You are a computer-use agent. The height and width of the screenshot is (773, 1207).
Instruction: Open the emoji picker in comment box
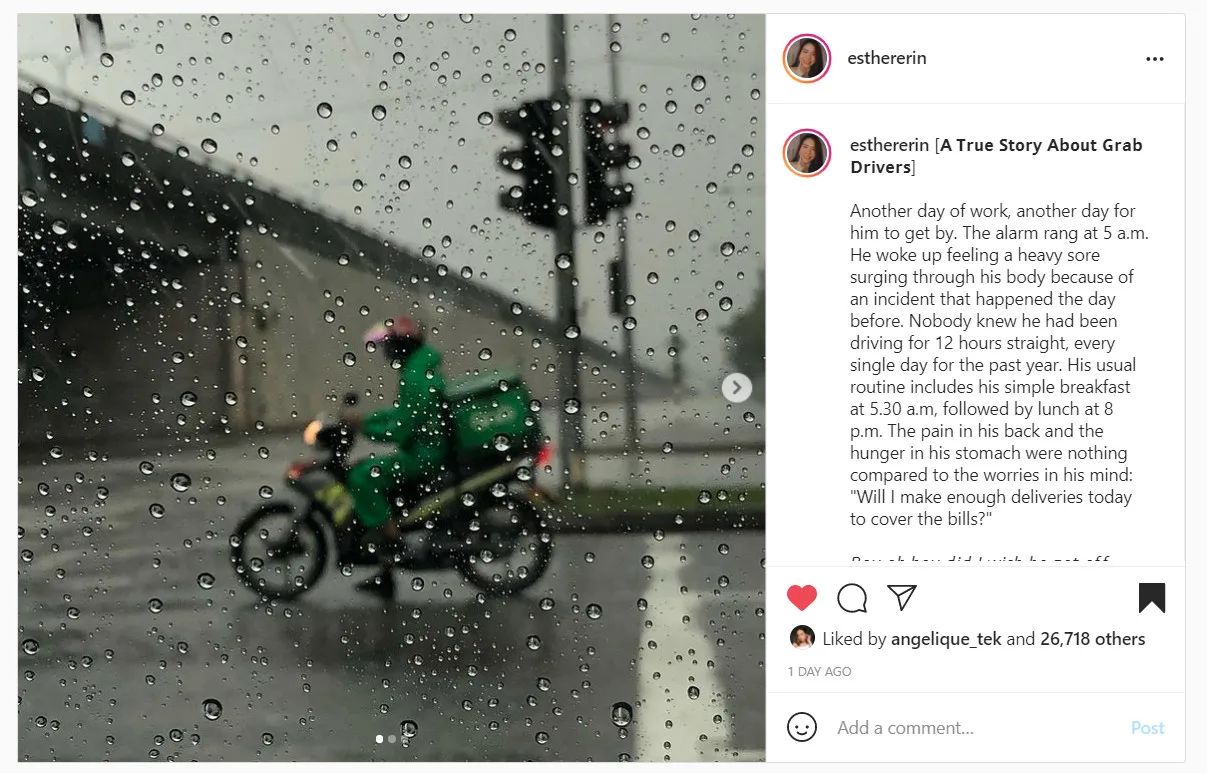(802, 727)
